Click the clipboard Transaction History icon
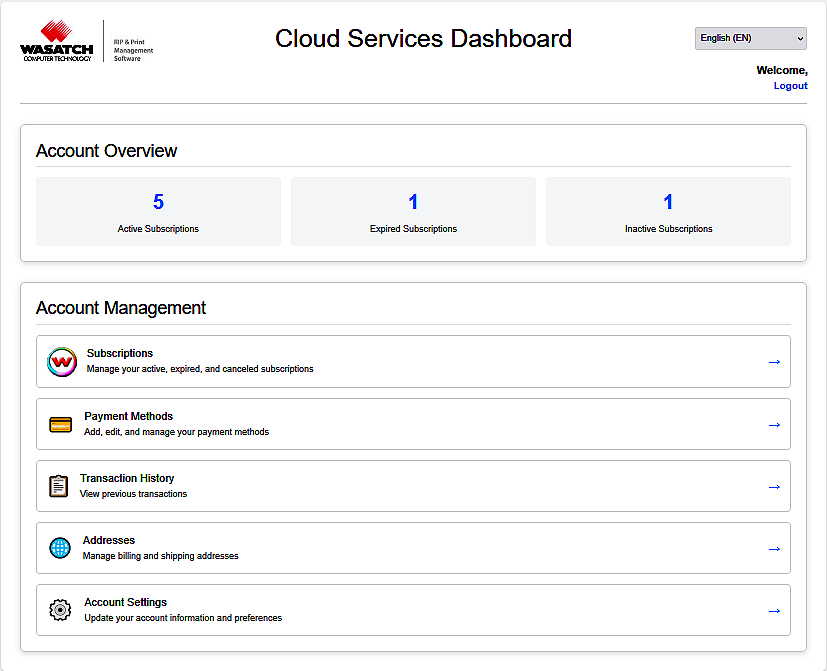The height and width of the screenshot is (671, 827). point(59,486)
